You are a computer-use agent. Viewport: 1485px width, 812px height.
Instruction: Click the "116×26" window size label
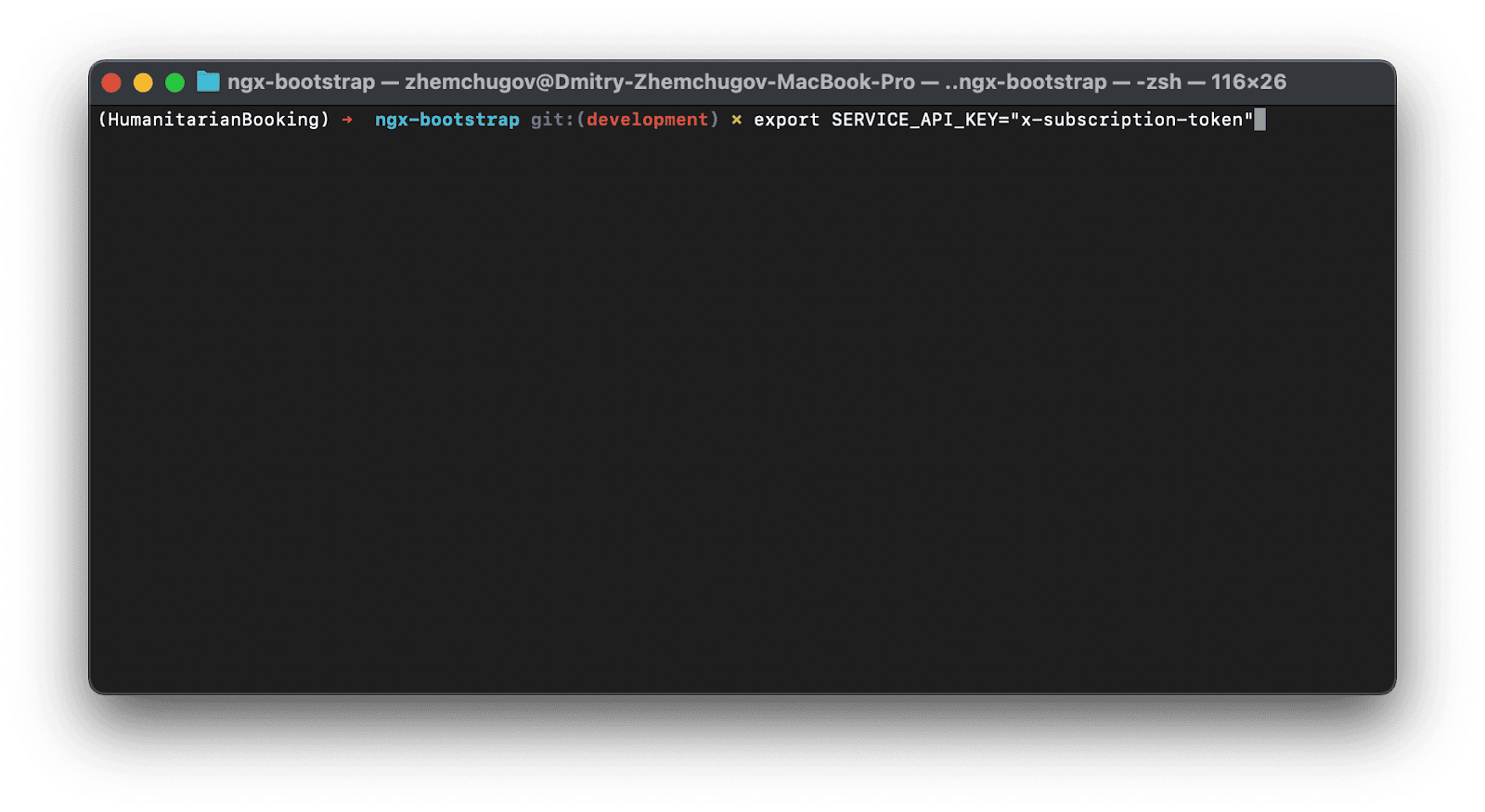tap(1248, 82)
